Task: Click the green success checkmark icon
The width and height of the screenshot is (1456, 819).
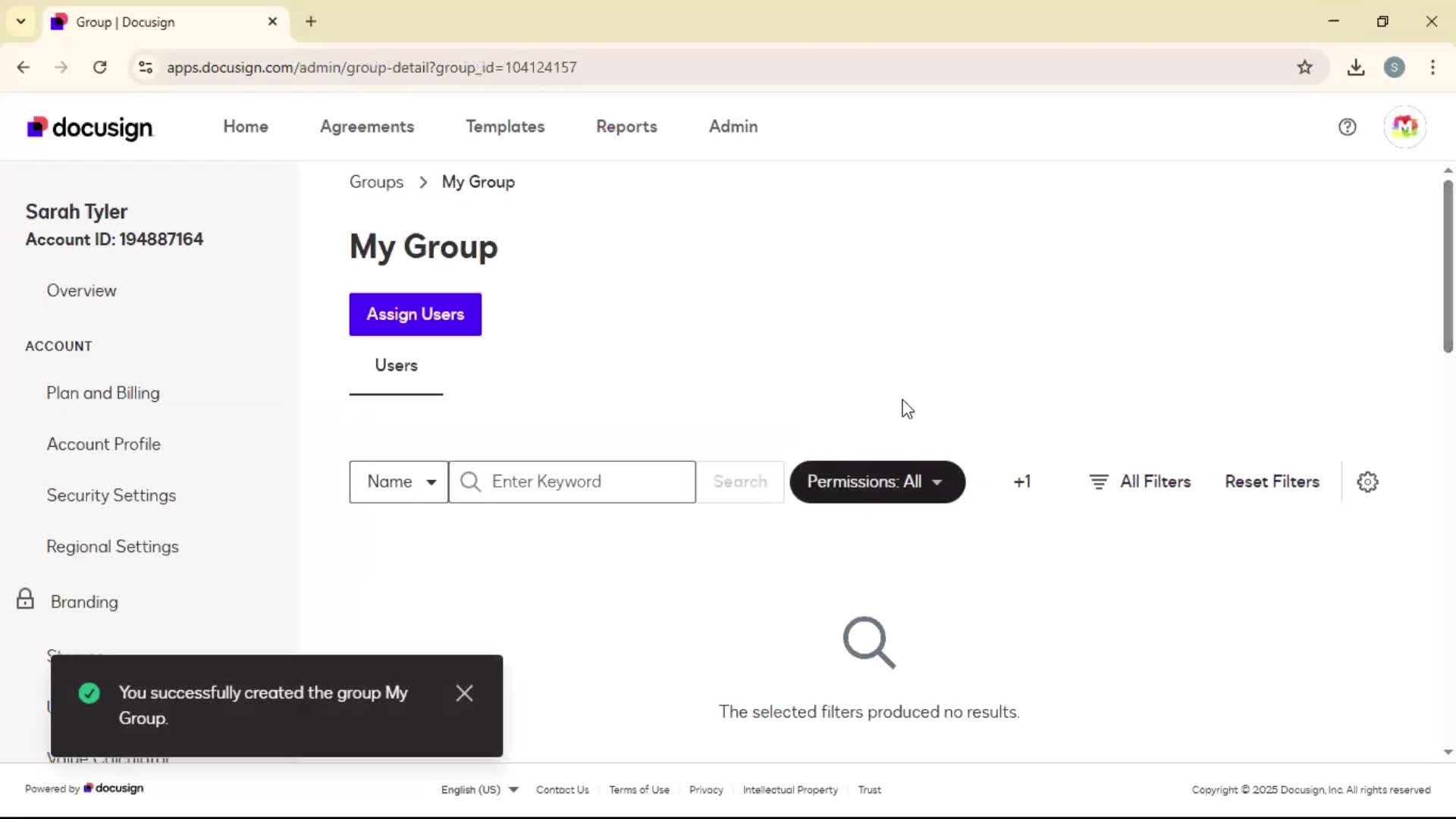Action: (89, 693)
